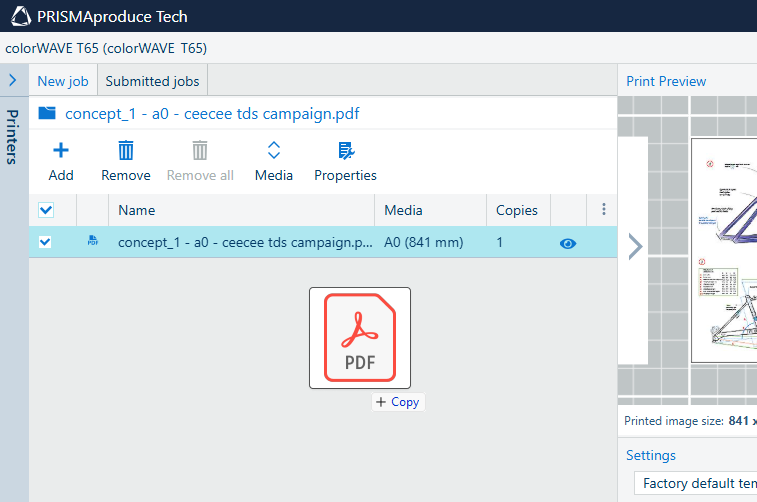Screen dimensions: 757x502
Task: Uncheck the concept_1 file row checkbox
Action: 45,242
